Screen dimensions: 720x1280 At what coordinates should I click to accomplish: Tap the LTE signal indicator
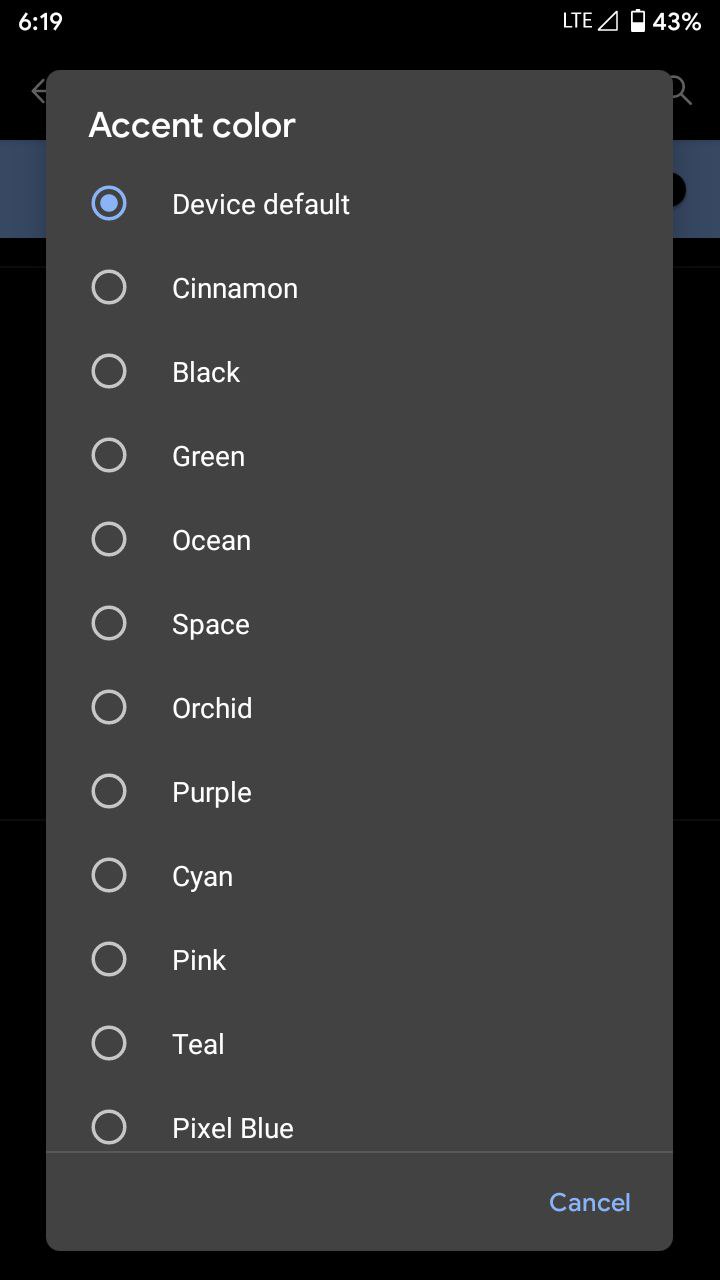(x=590, y=21)
